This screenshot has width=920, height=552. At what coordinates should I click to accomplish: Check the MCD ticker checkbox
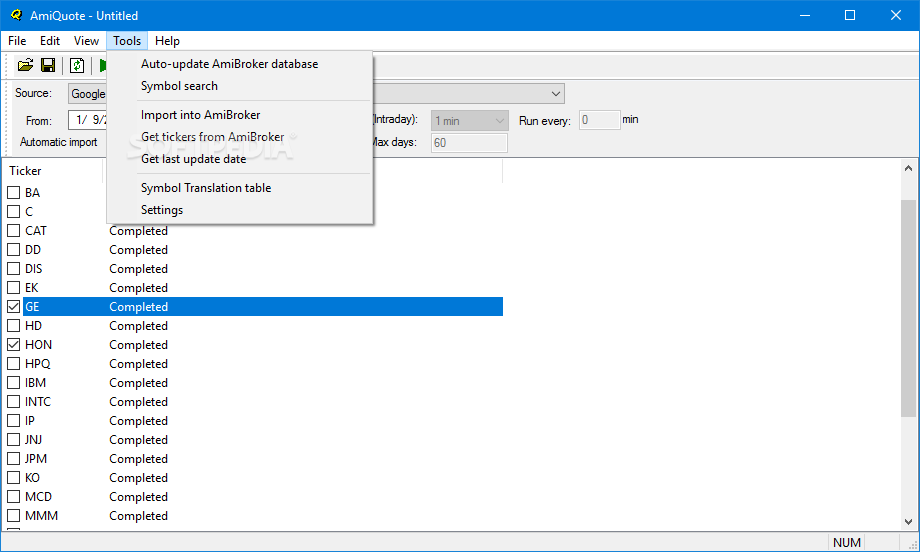(x=13, y=496)
